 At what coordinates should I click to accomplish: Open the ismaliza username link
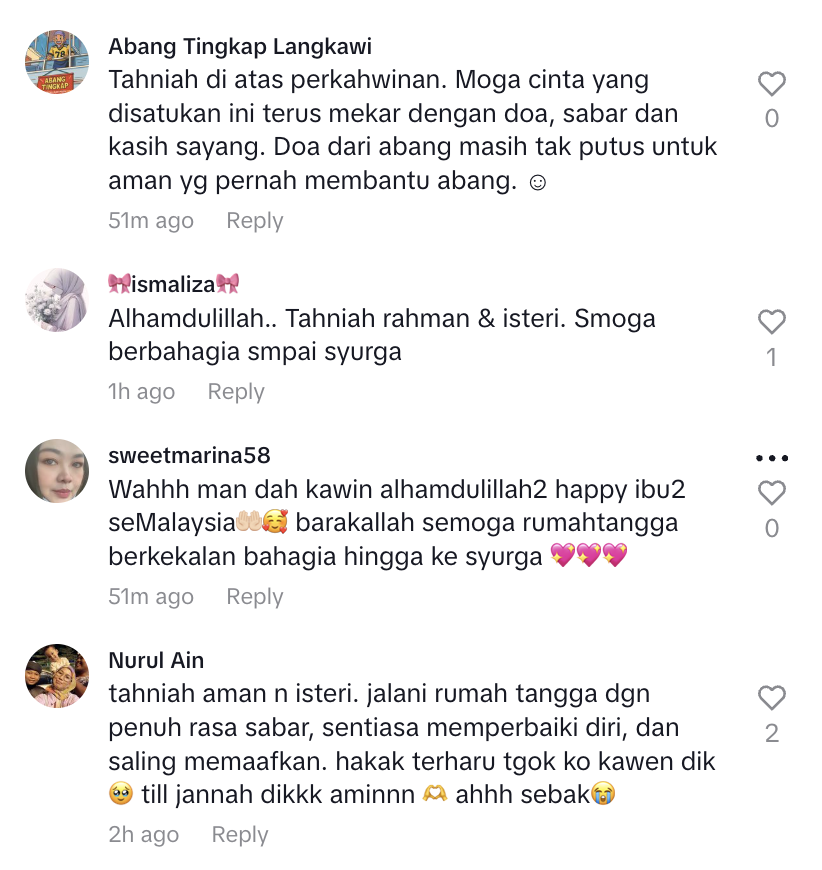tap(174, 284)
